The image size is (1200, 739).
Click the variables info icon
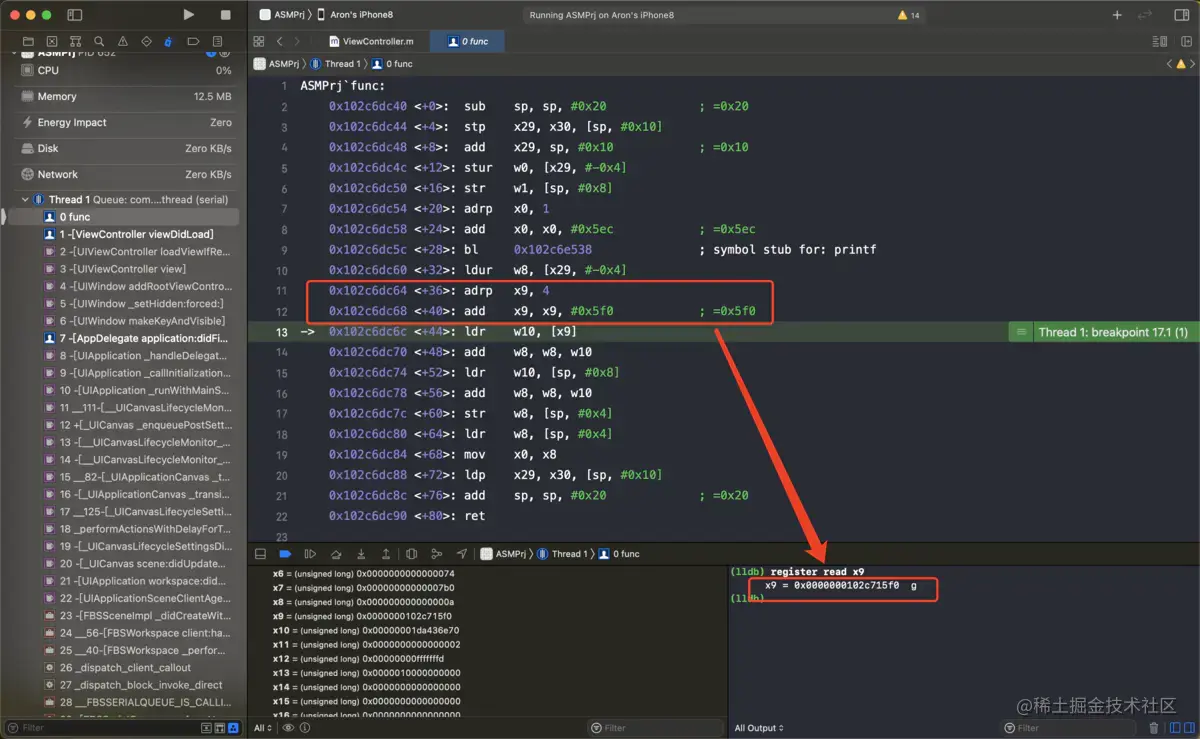pos(305,728)
